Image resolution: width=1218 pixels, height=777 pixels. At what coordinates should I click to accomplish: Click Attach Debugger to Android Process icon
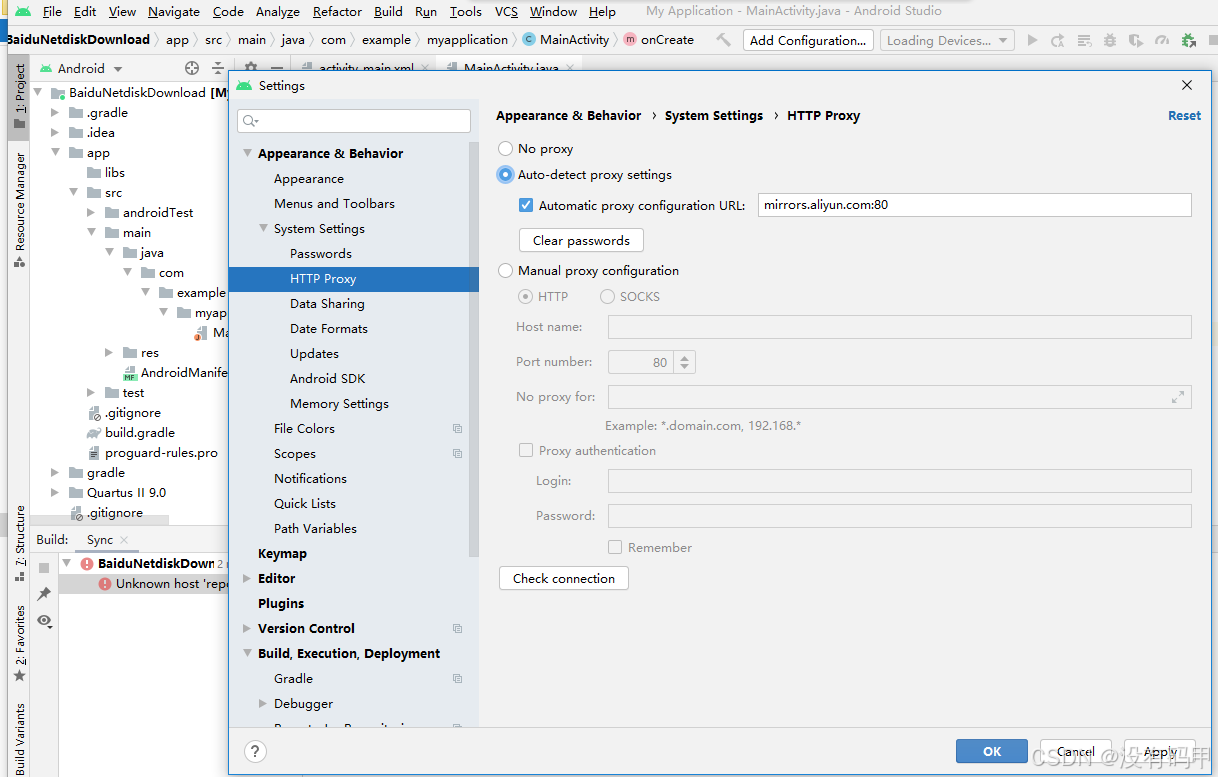pos(1188,40)
